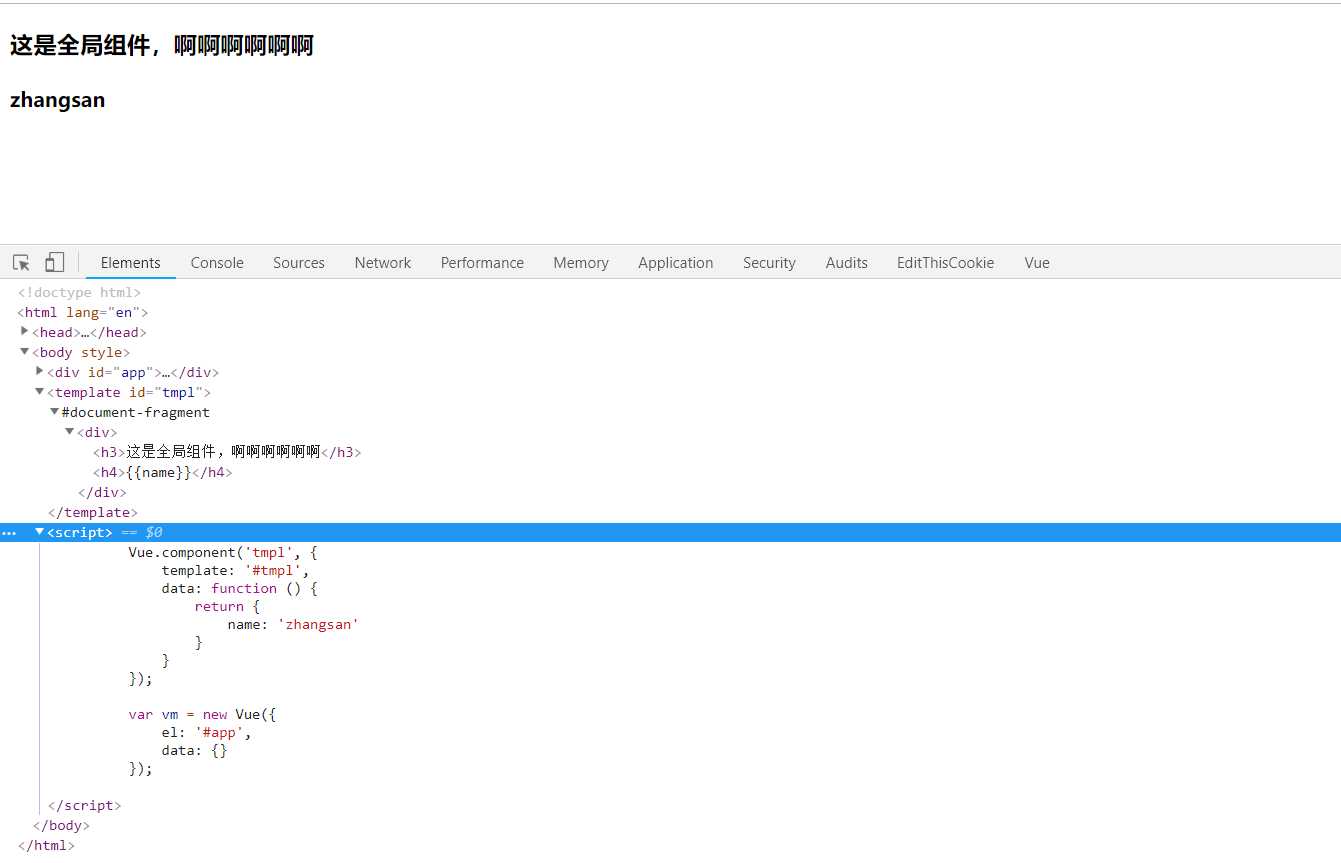Select the h4 {{name}} row

click(162, 472)
